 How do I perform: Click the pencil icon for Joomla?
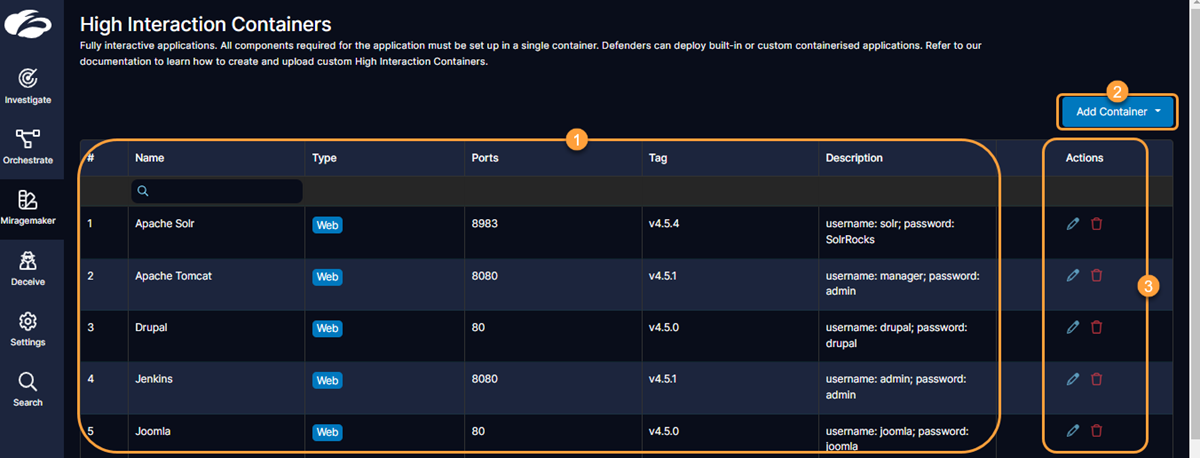[x=1073, y=430]
